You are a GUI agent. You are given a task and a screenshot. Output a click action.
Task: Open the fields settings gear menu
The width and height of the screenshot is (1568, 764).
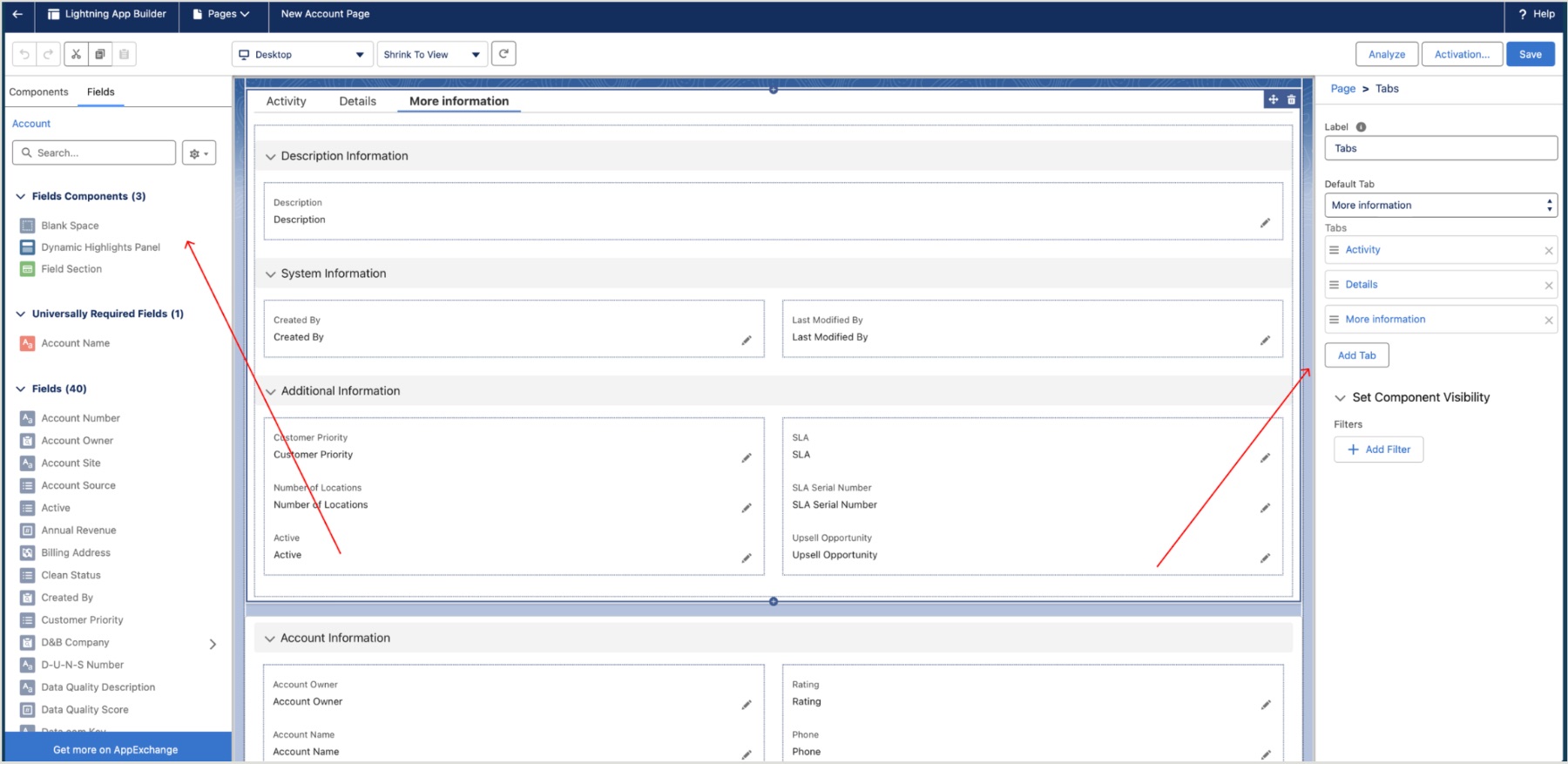point(199,153)
